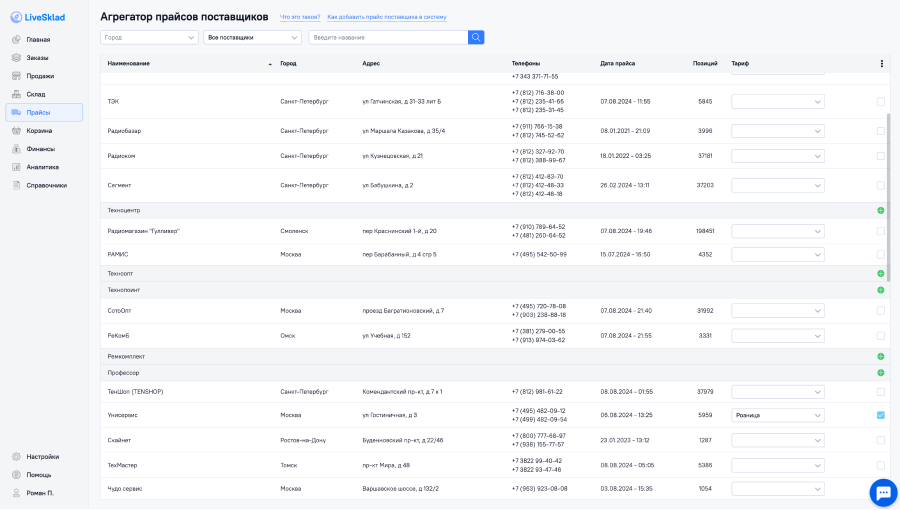Open tariff dropdown for Радиобазар
Image resolution: width=900 pixels, height=510 pixels.
(778, 131)
